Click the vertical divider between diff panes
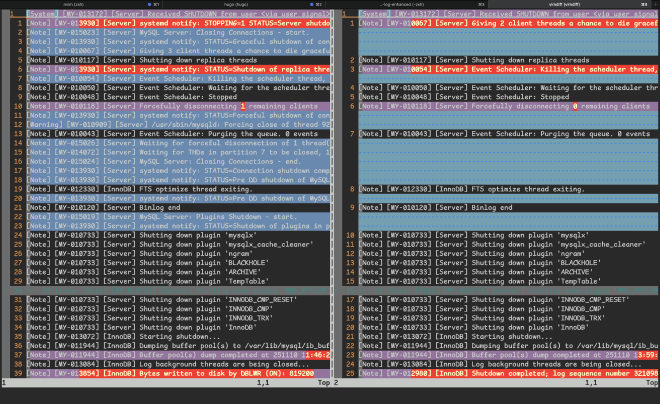 335,200
